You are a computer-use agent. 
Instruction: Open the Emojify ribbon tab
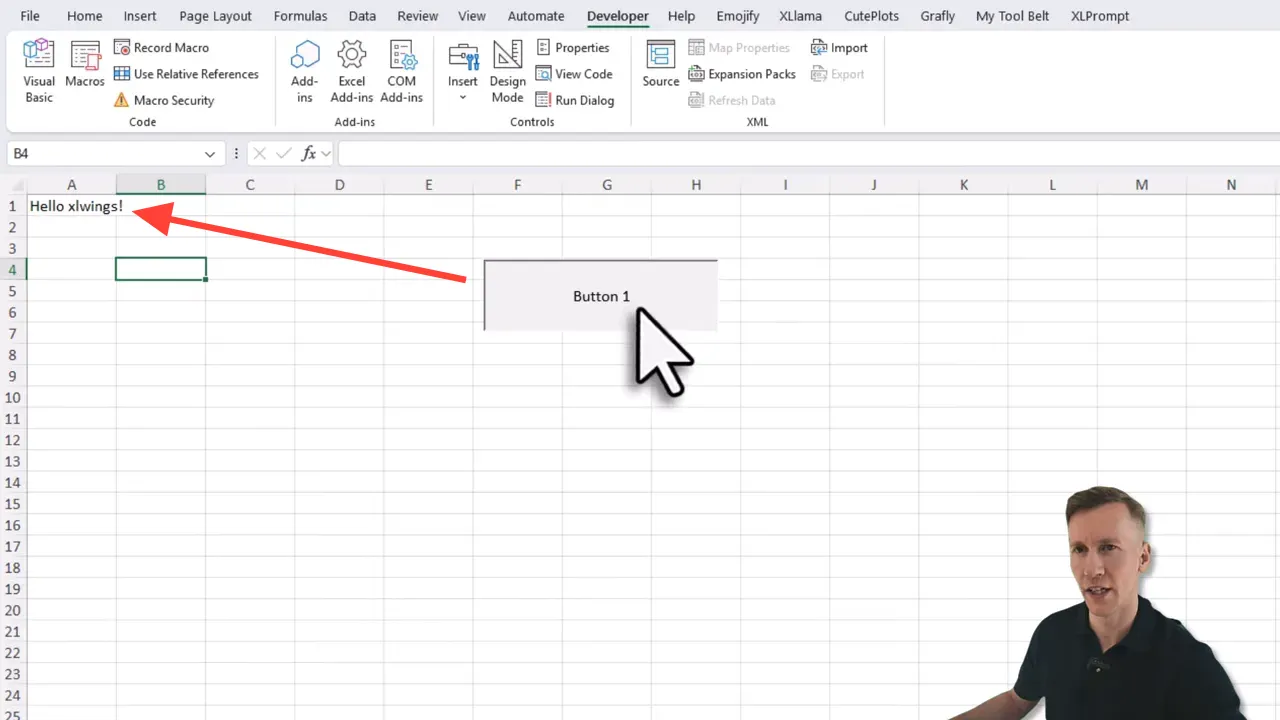coord(737,15)
